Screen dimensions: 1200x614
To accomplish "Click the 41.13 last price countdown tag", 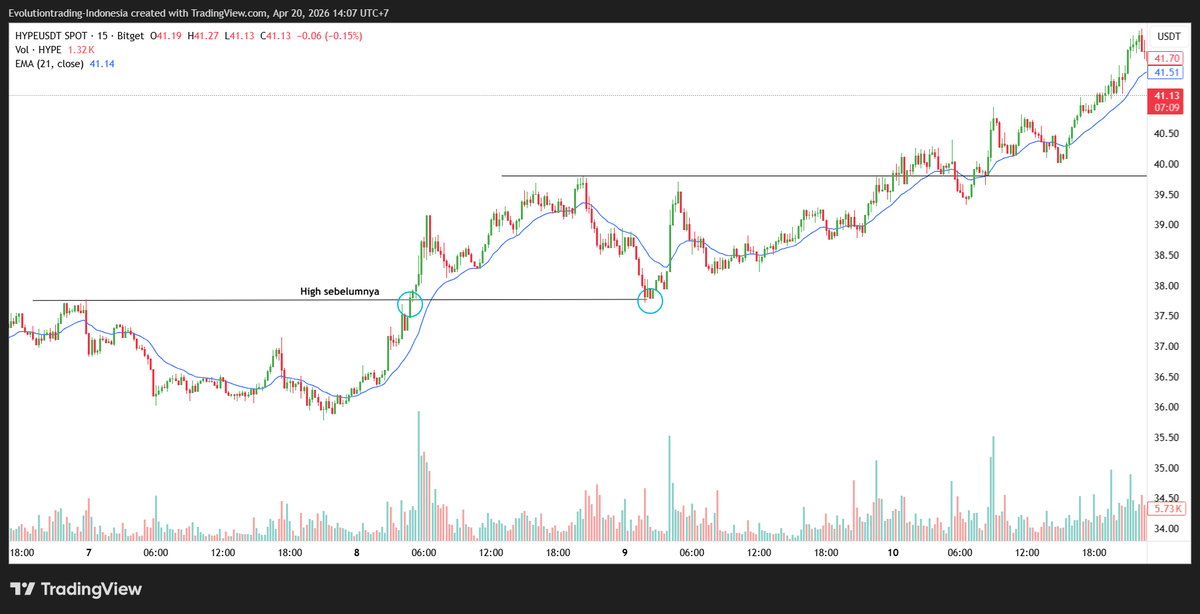I will coord(1166,101).
